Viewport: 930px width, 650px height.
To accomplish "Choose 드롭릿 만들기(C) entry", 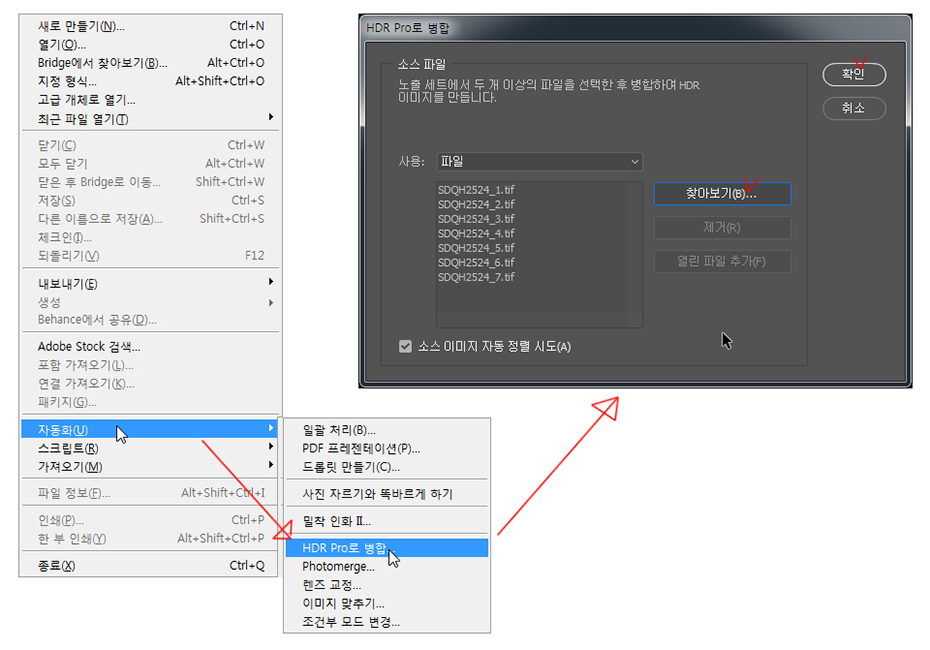I will [387, 467].
